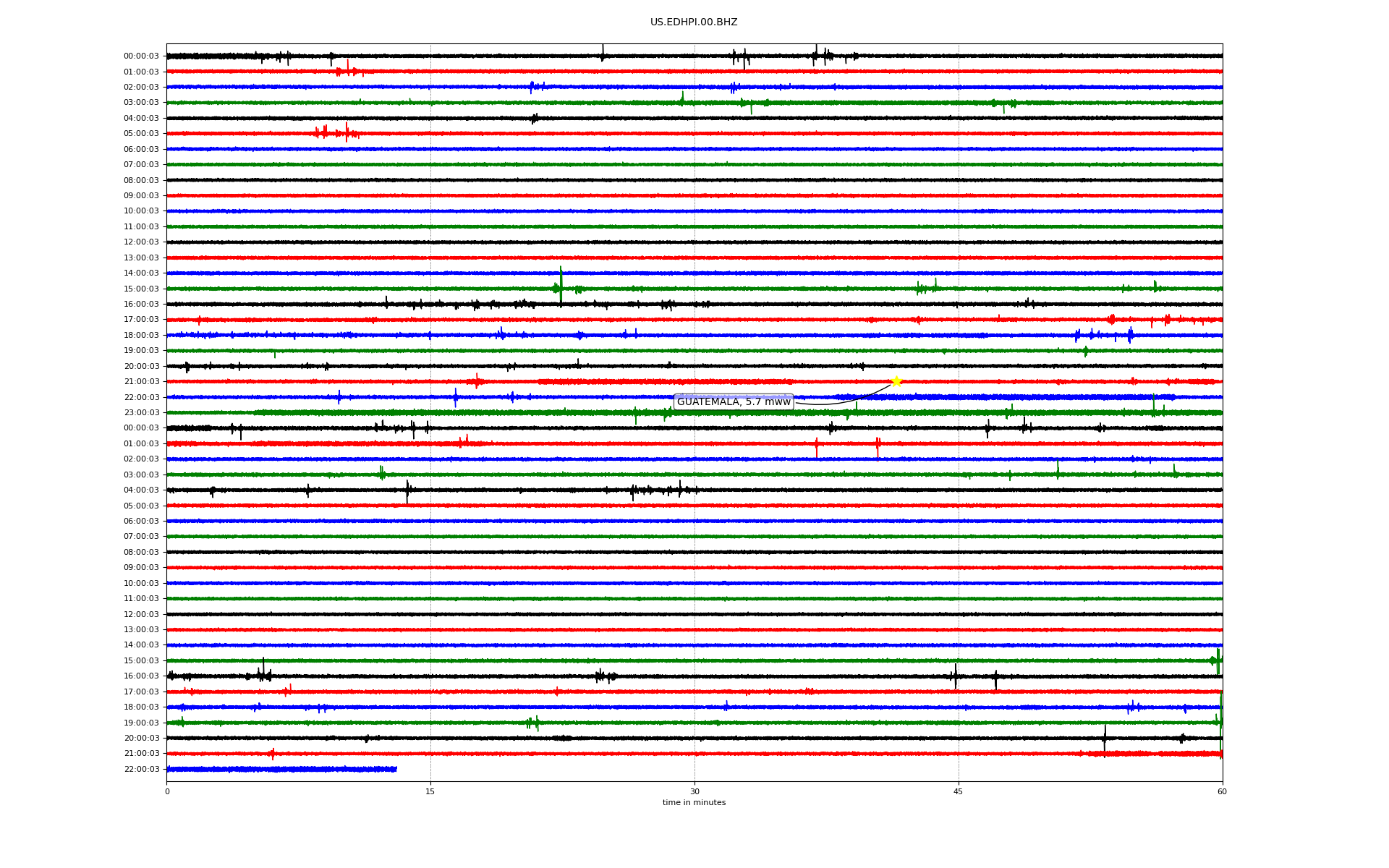Click the red trace carrying the yellow star

click(x=694, y=381)
